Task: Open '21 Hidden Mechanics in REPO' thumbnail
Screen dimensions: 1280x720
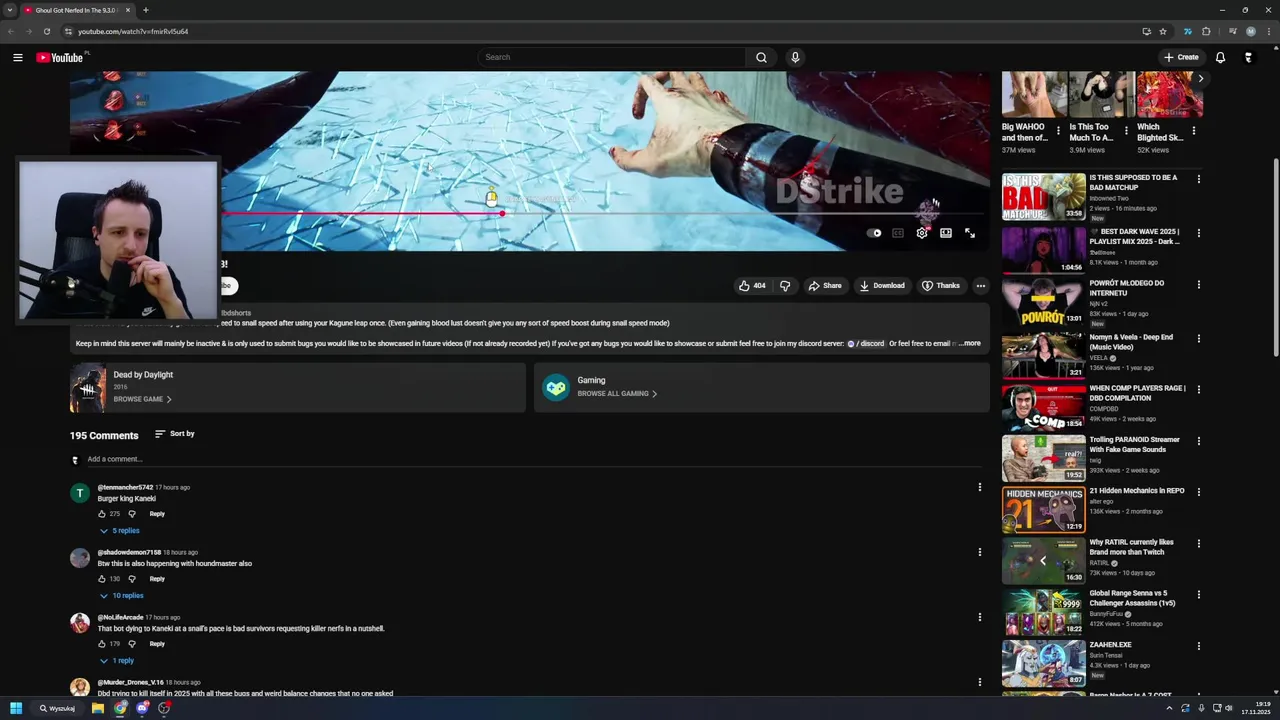Action: (x=1043, y=510)
